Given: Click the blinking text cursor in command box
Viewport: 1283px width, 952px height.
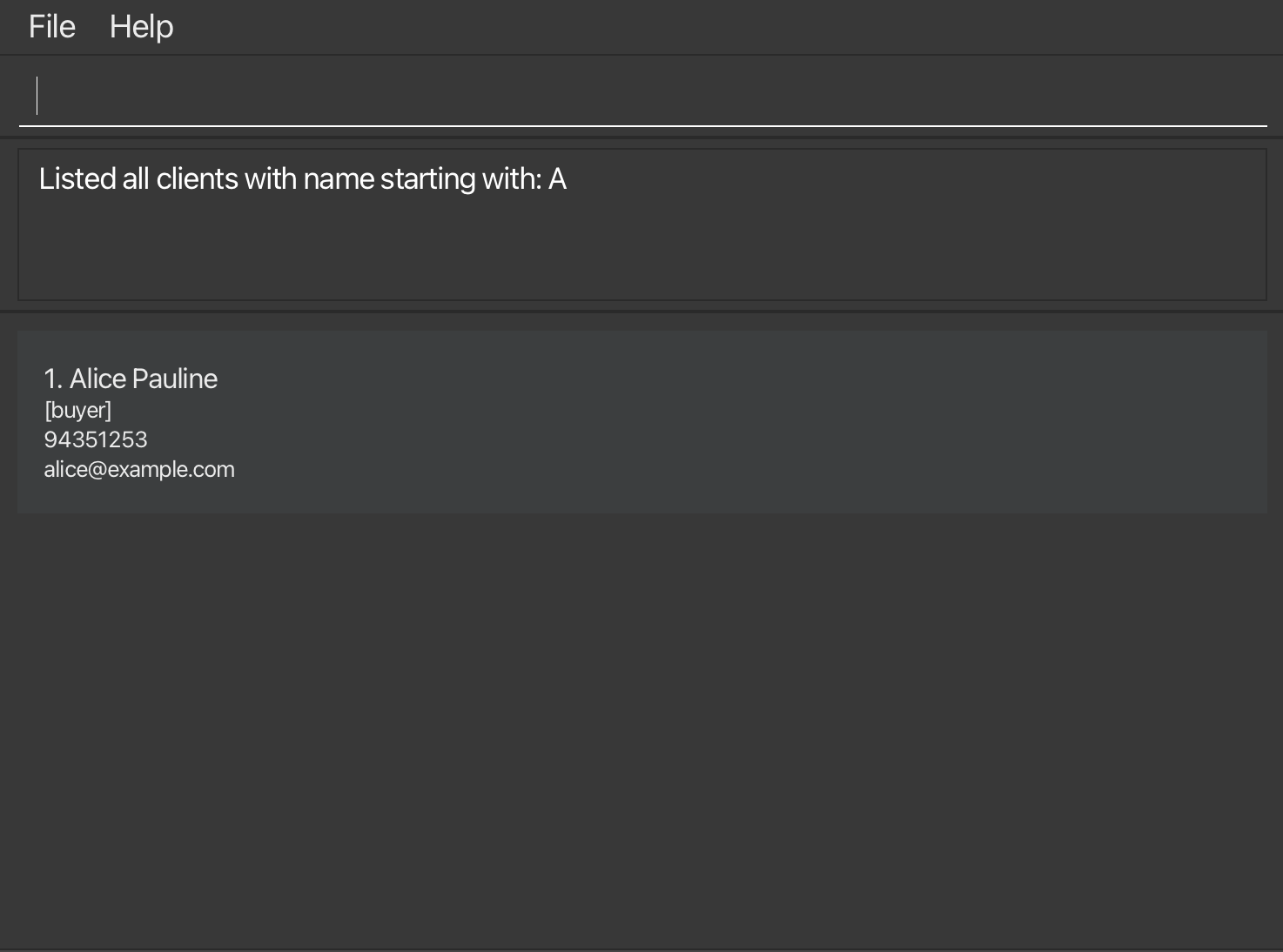Looking at the screenshot, I should 37,96.
